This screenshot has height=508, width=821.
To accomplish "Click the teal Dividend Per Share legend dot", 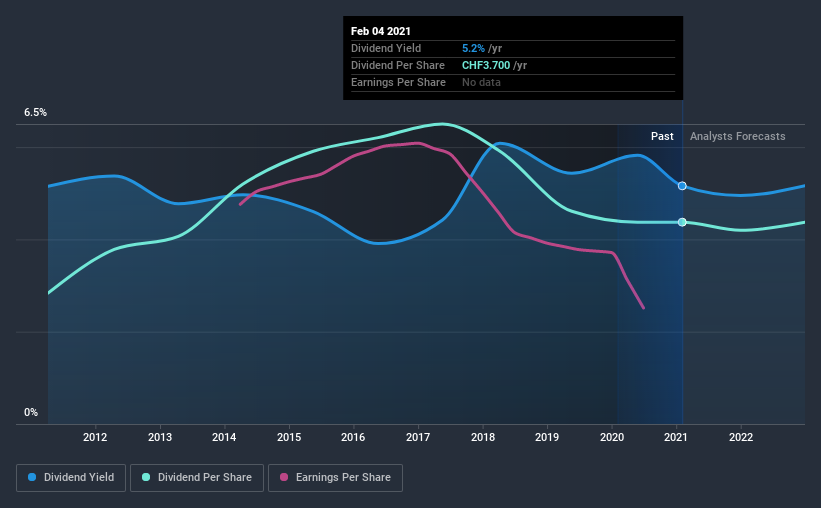I will pos(146,477).
